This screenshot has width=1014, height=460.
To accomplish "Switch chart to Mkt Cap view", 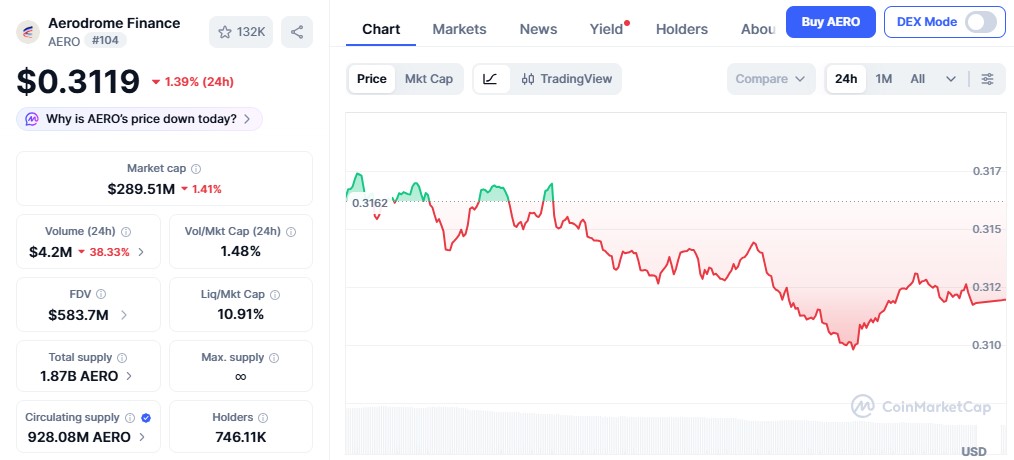I will tap(429, 79).
